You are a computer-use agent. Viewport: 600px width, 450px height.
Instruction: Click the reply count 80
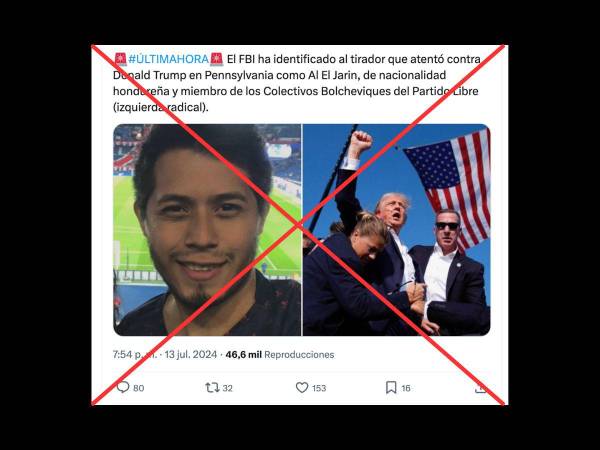click(139, 388)
